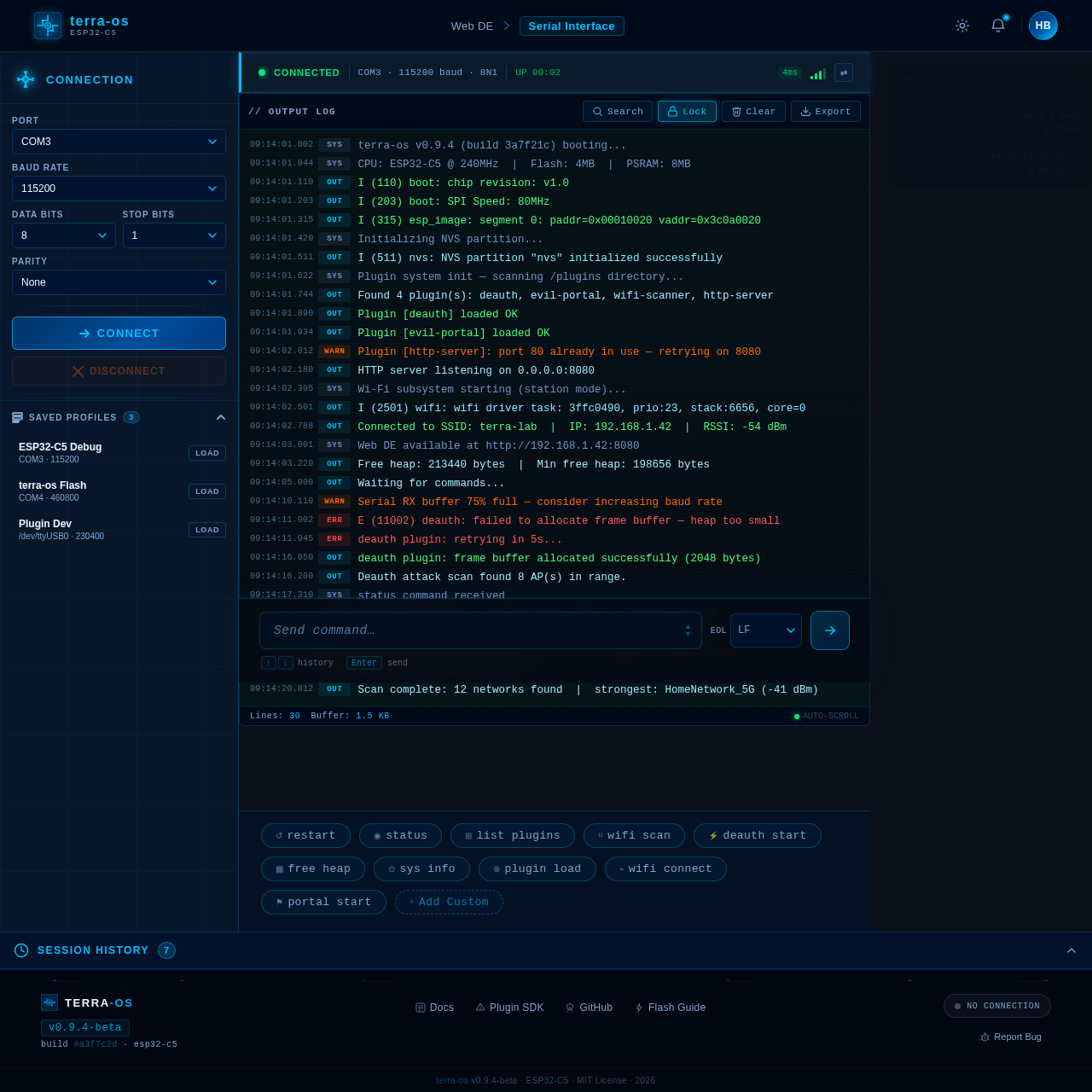This screenshot has width=1092, height=1092.
Task: Switch to the Serial Interface tab
Action: click(572, 26)
